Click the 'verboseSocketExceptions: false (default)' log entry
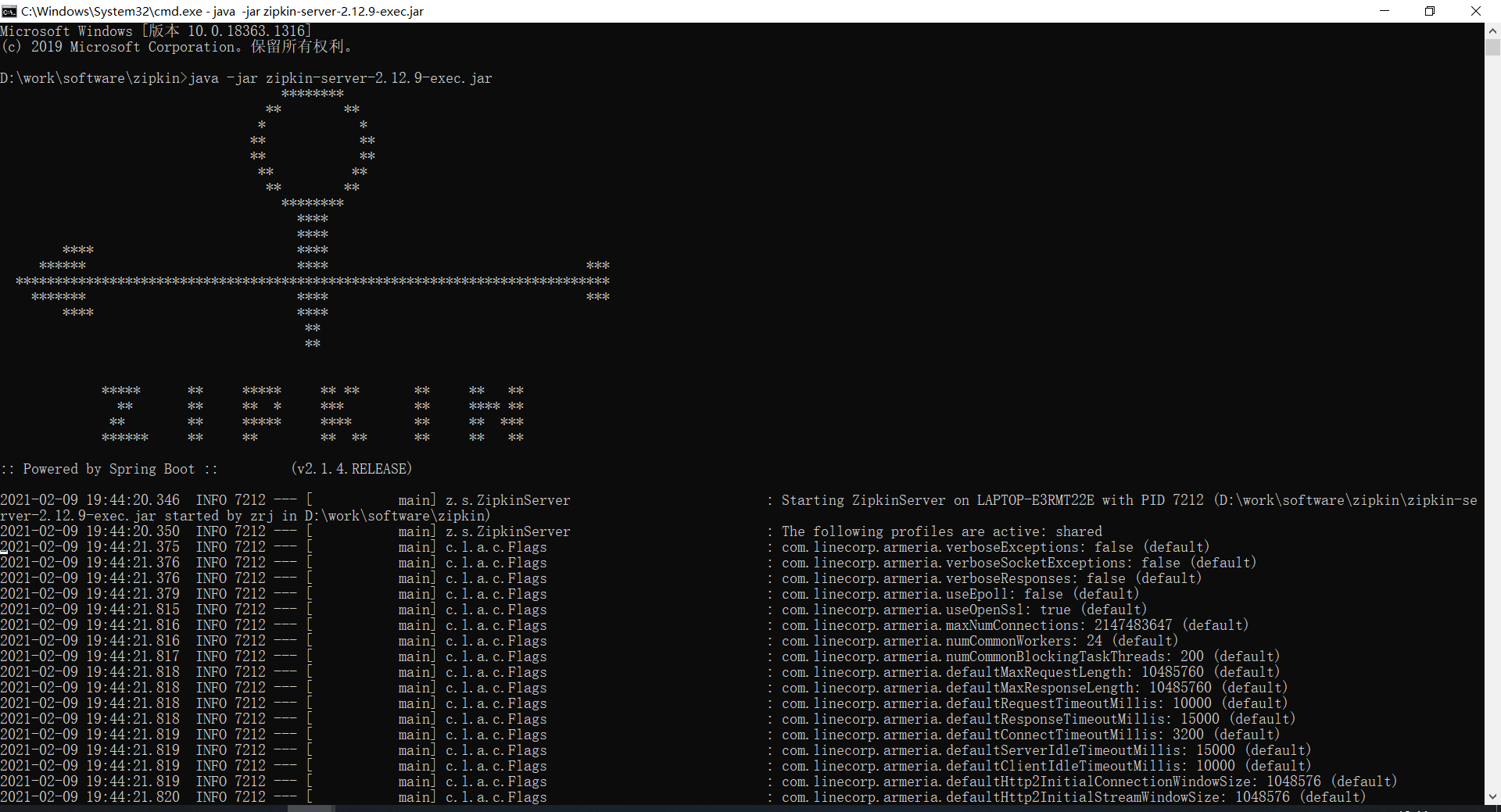The height and width of the screenshot is (812, 1501). 1019,563
